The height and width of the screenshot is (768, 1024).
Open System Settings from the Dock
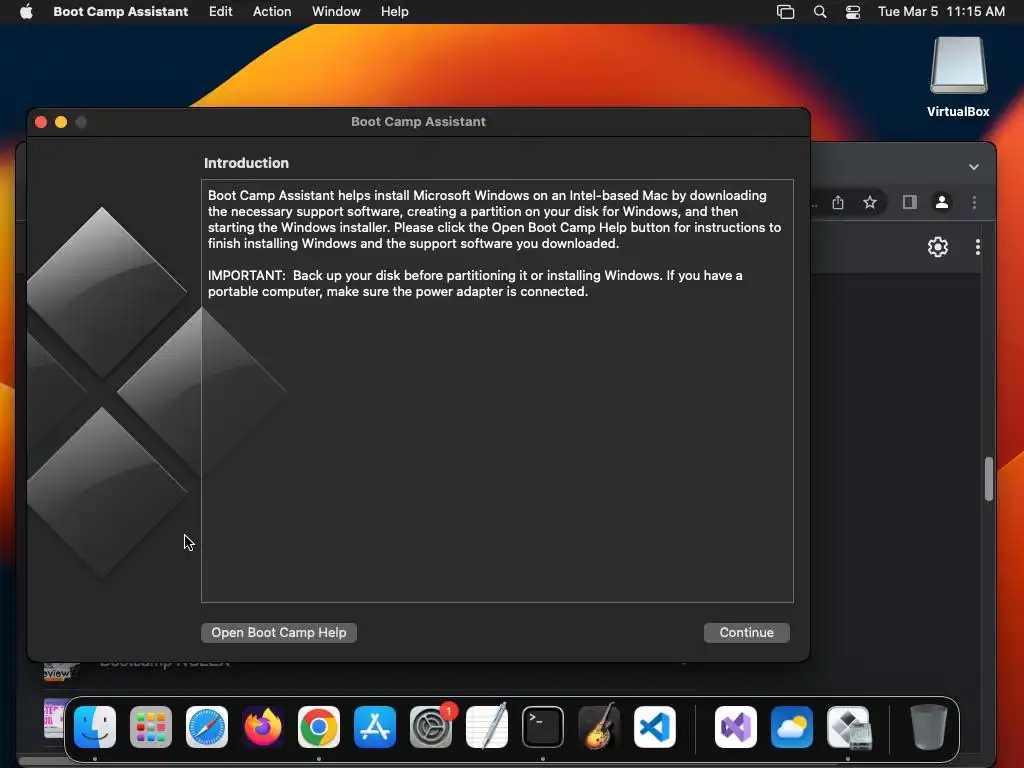pyautogui.click(x=431, y=726)
